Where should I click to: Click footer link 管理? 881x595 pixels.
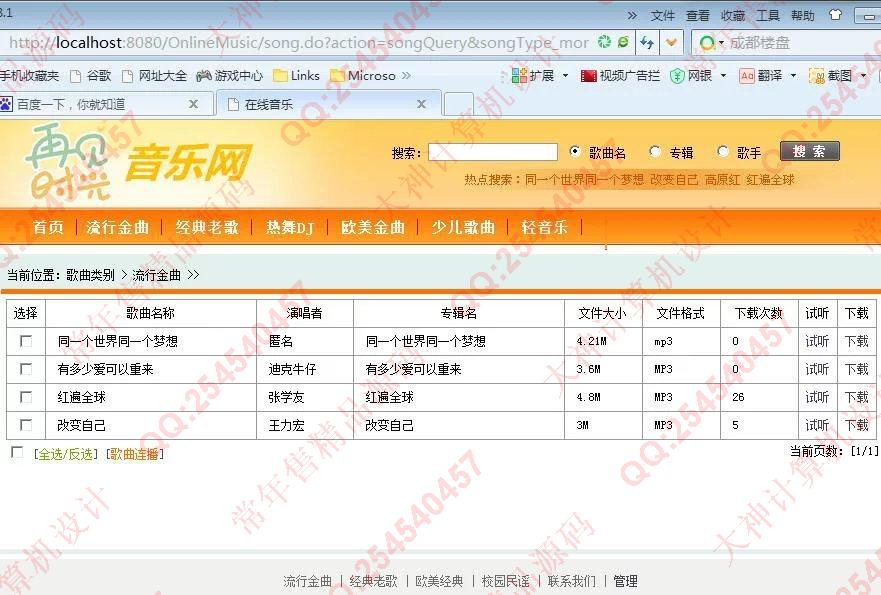pyautogui.click(x=625, y=581)
